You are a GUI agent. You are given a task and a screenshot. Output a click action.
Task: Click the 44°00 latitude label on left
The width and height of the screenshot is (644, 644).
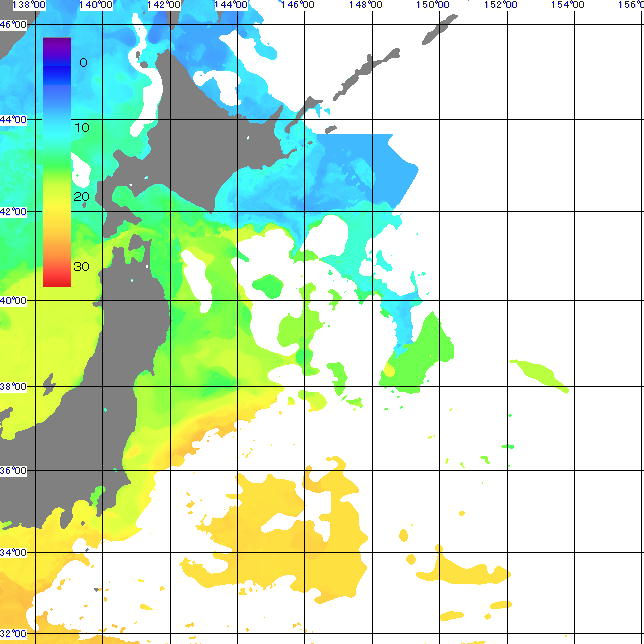12,119
